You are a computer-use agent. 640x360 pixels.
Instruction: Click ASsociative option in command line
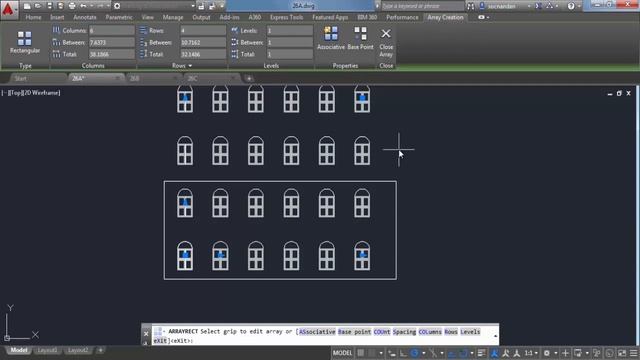(317, 332)
